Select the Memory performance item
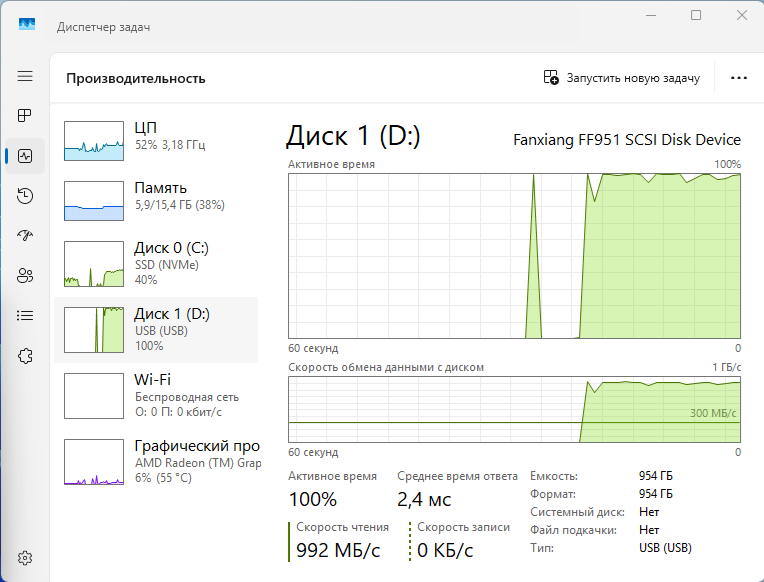 (x=156, y=201)
